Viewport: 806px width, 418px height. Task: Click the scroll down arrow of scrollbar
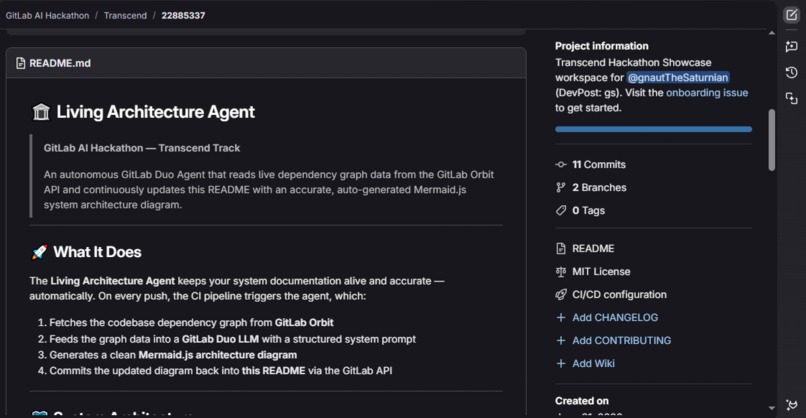pyautogui.click(x=772, y=408)
